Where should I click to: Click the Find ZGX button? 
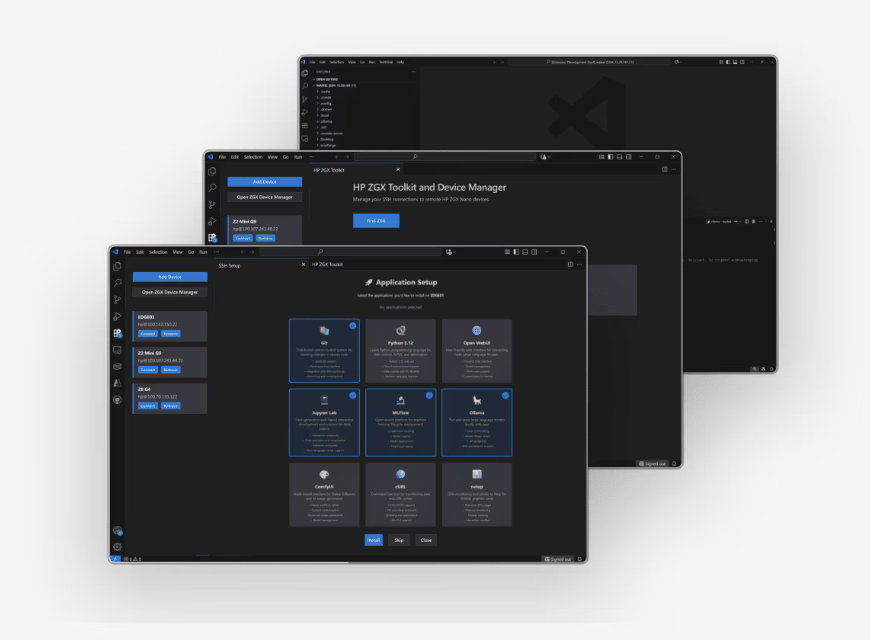tap(376, 220)
